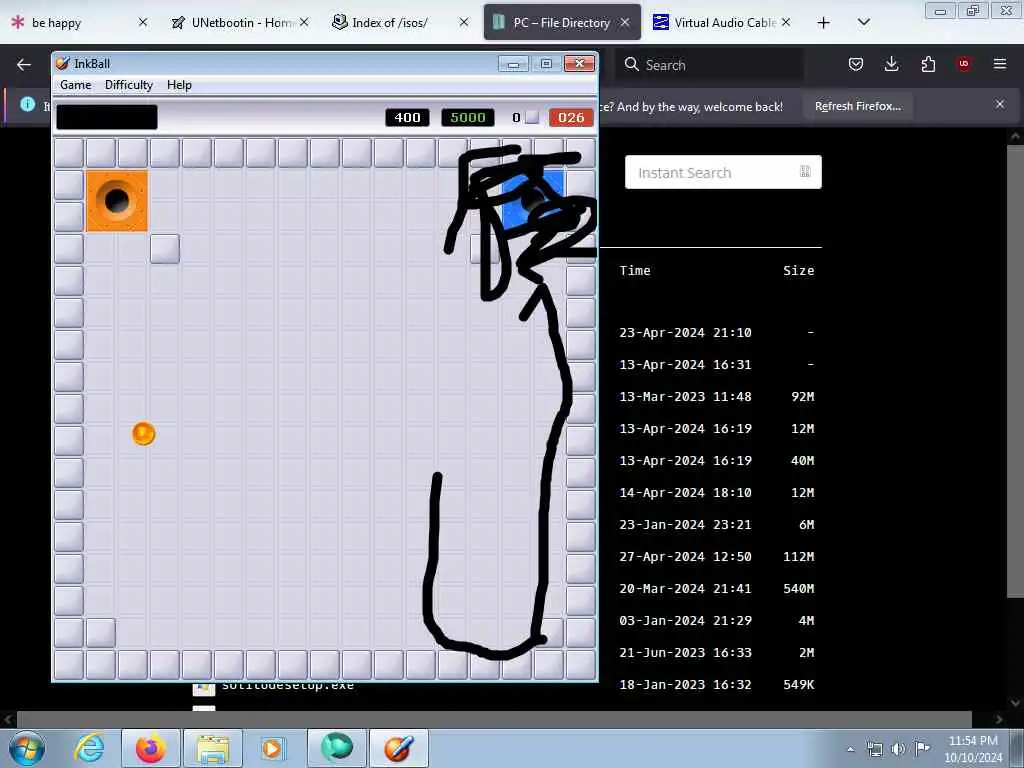Close the UNetbootin tab
This screenshot has height=768, width=1024.
pyautogui.click(x=304, y=23)
